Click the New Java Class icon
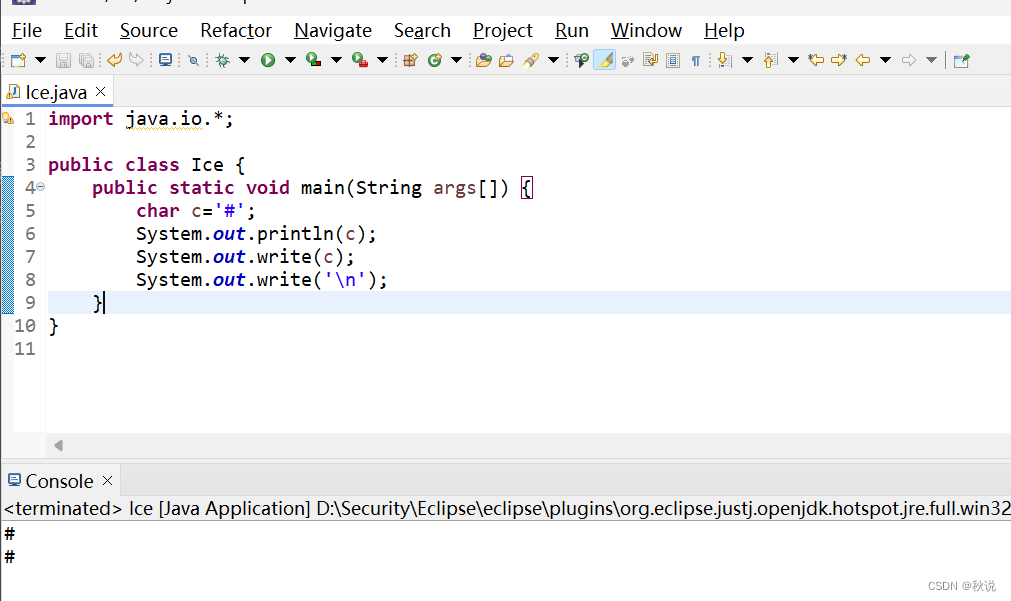 [x=435, y=60]
